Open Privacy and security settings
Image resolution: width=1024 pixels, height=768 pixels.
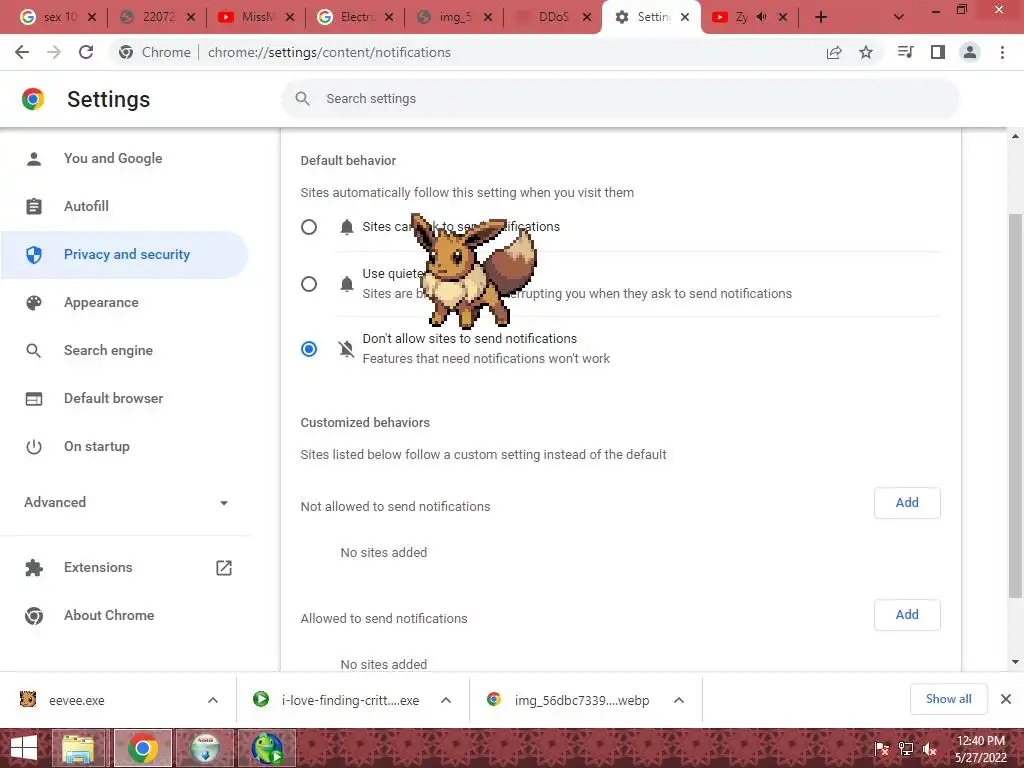tap(124, 255)
